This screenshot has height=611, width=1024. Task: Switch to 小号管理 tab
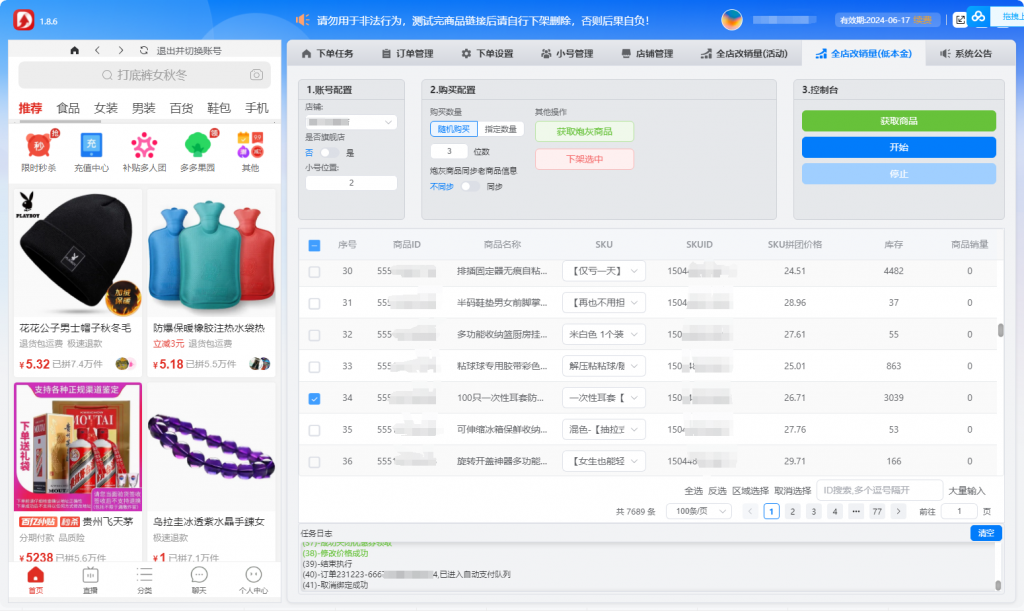click(567, 54)
